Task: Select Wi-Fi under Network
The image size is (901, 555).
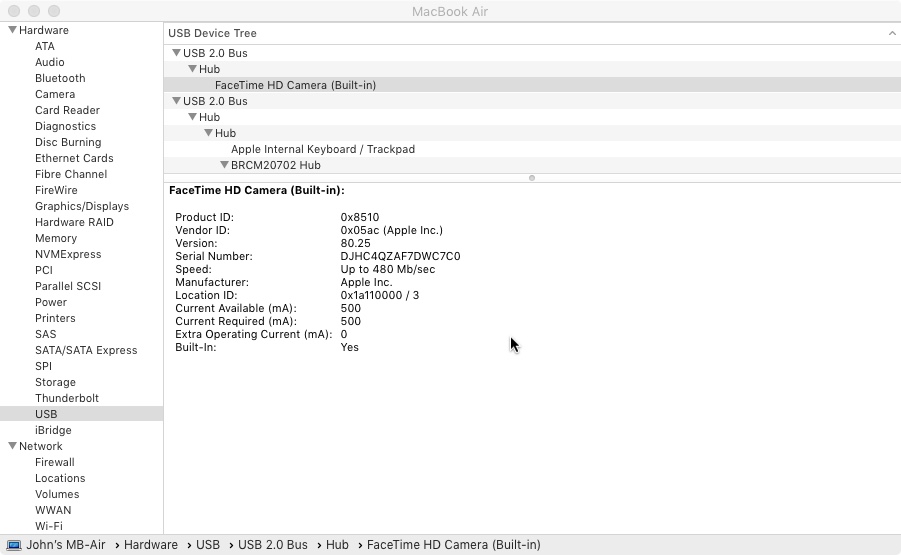Action: pos(49,526)
